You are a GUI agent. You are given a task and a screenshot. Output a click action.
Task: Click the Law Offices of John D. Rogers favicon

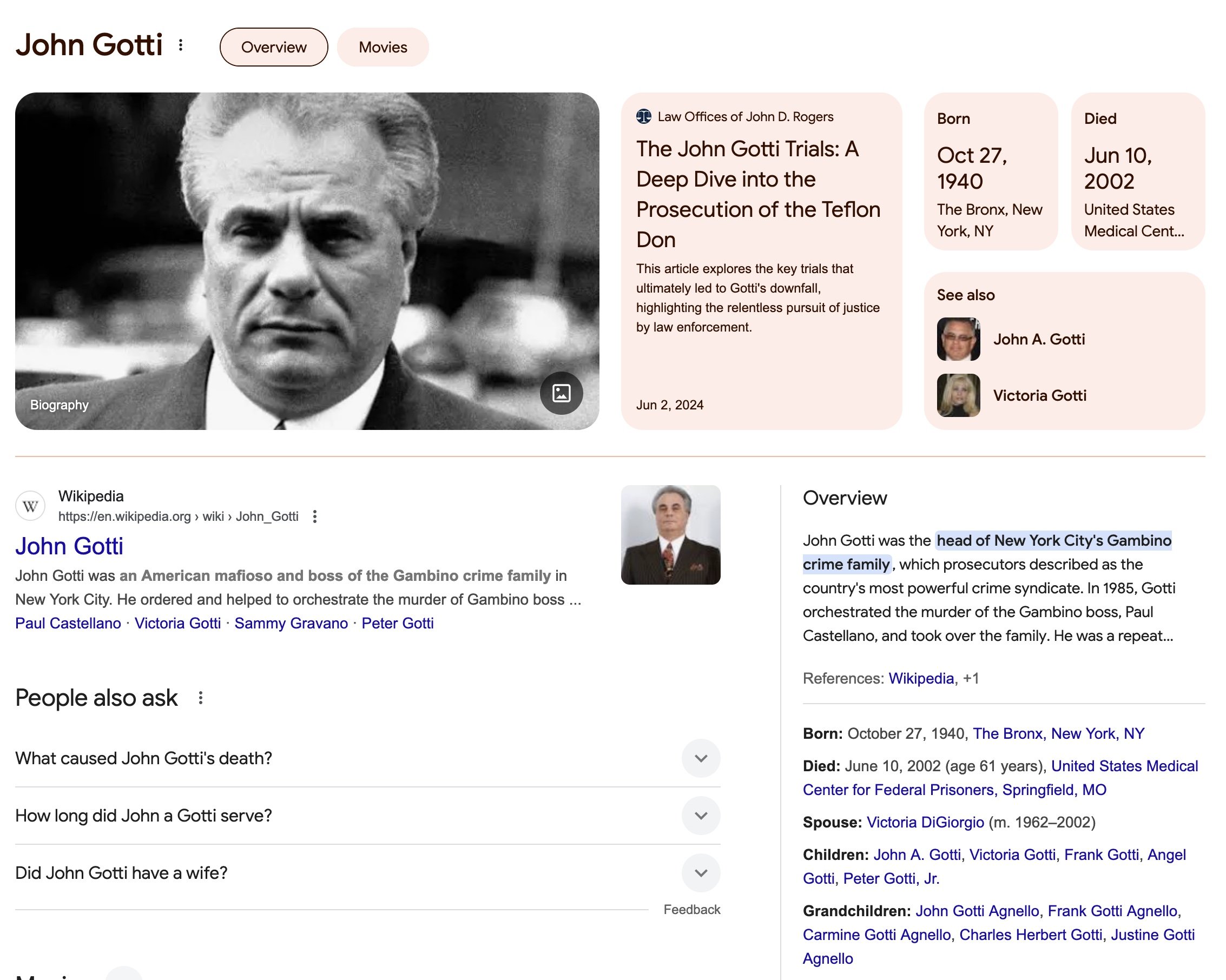pyautogui.click(x=643, y=116)
